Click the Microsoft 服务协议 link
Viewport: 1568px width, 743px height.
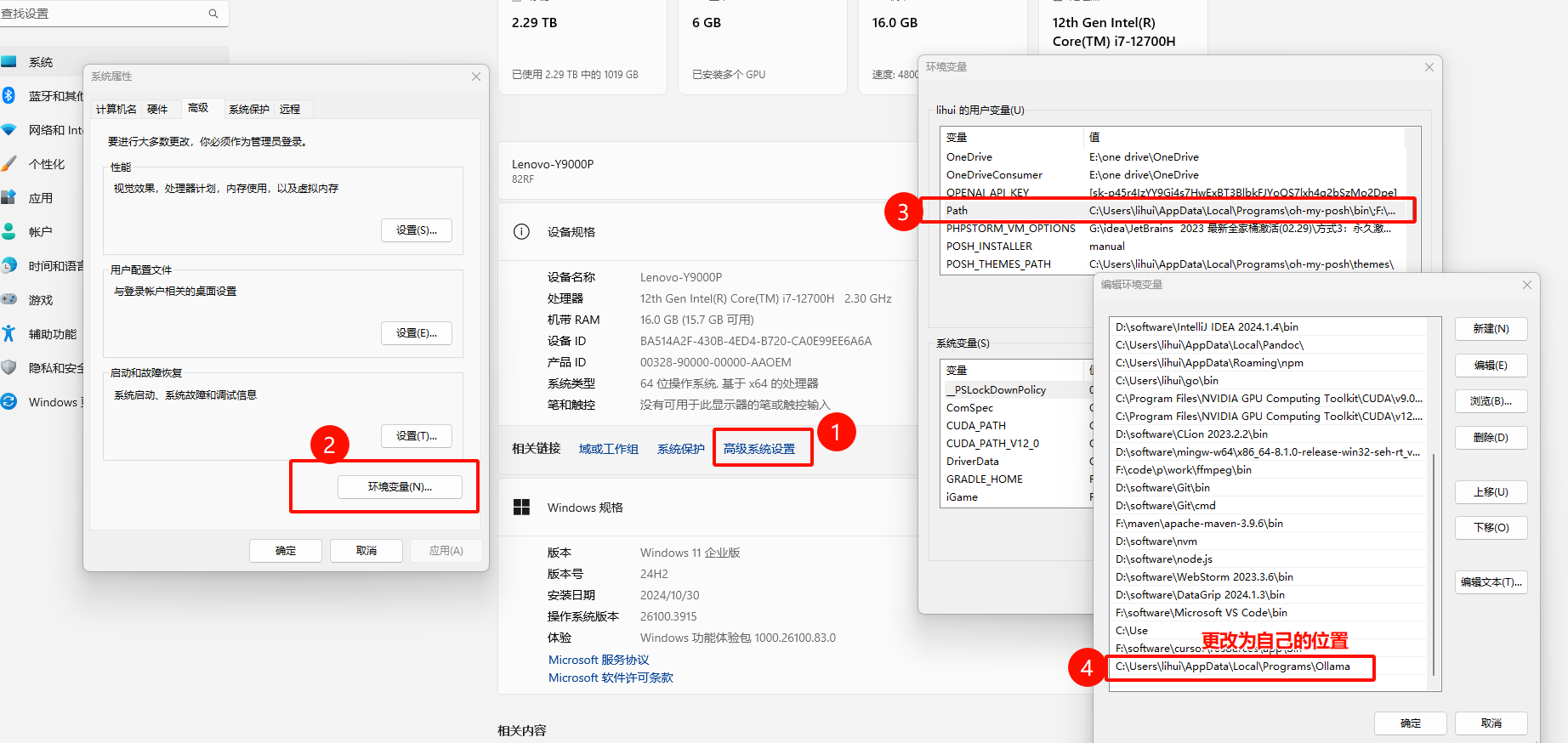(x=599, y=660)
